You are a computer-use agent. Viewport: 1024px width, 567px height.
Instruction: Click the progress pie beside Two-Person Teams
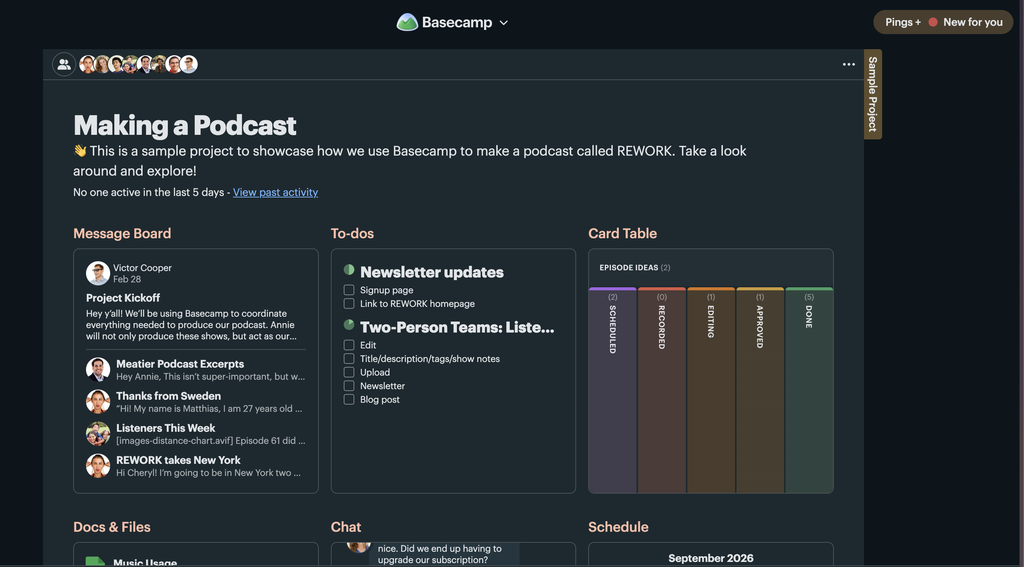(349, 325)
